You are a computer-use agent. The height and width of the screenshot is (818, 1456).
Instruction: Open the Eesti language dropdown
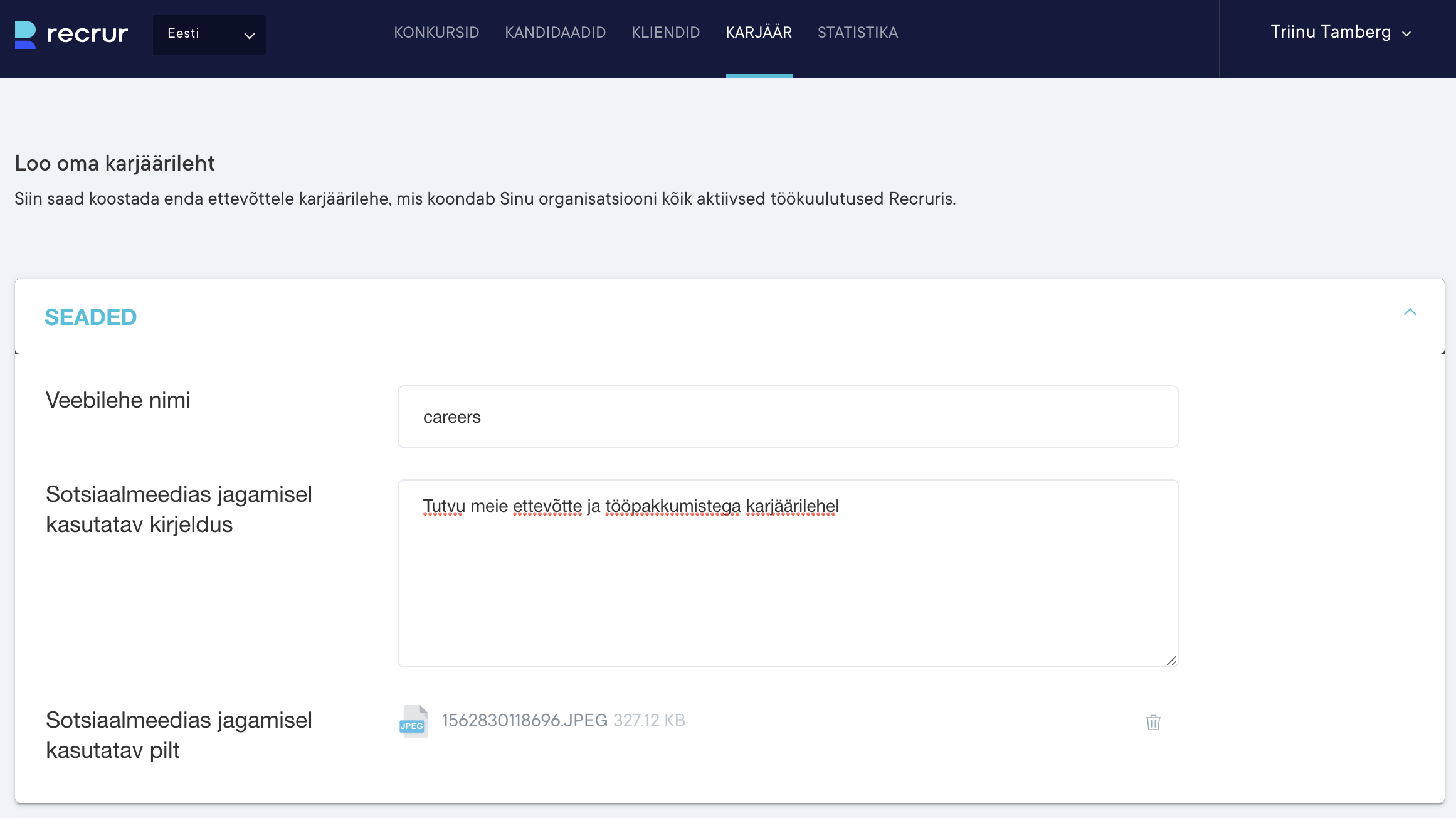[209, 35]
